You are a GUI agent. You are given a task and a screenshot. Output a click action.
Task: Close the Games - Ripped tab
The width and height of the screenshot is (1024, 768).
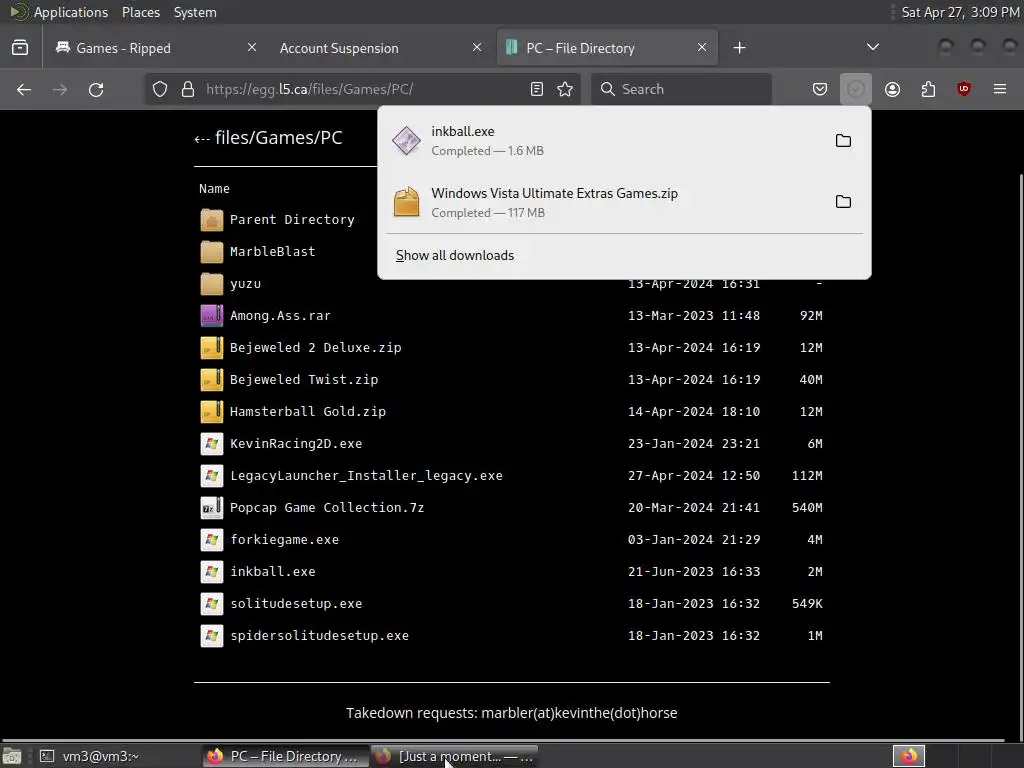pos(252,47)
